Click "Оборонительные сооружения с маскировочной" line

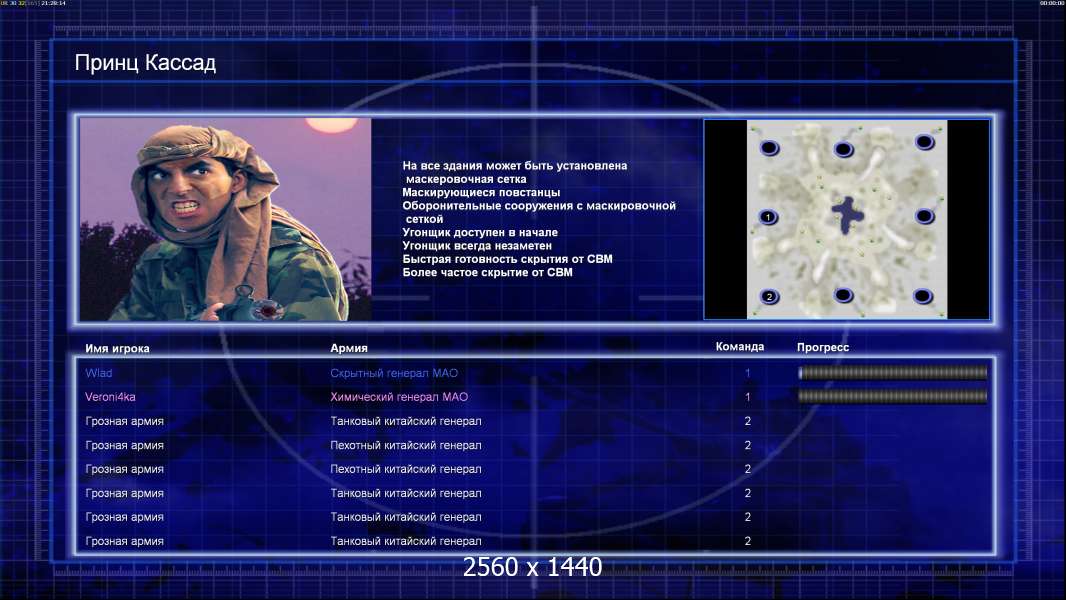(x=539, y=206)
